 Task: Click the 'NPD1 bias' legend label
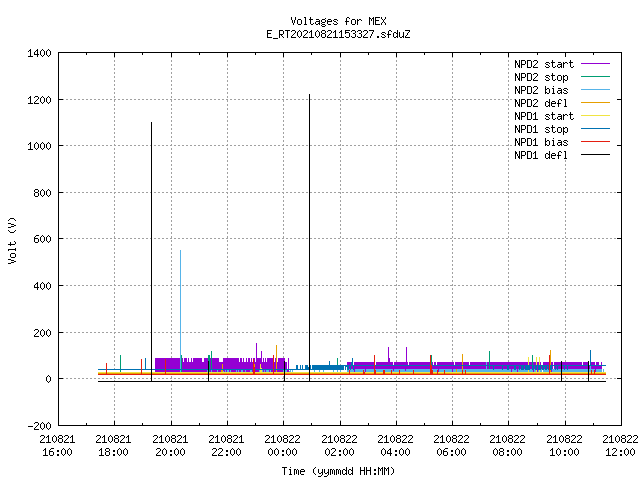pos(541,142)
